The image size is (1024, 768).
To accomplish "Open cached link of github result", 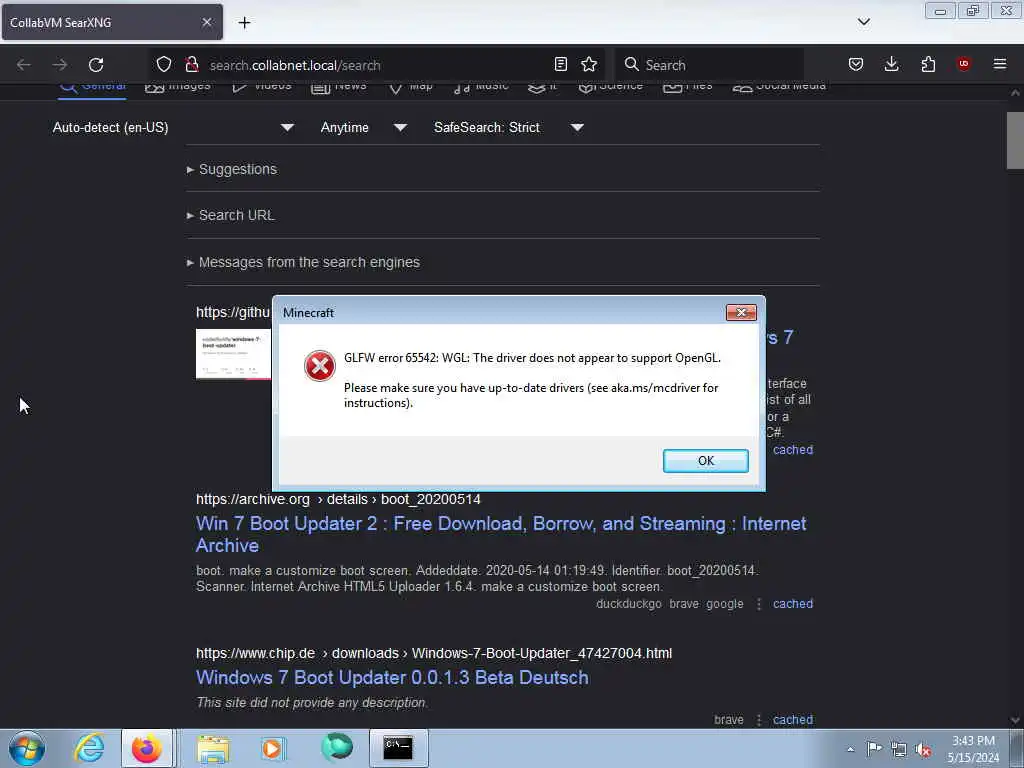I will pos(793,449).
